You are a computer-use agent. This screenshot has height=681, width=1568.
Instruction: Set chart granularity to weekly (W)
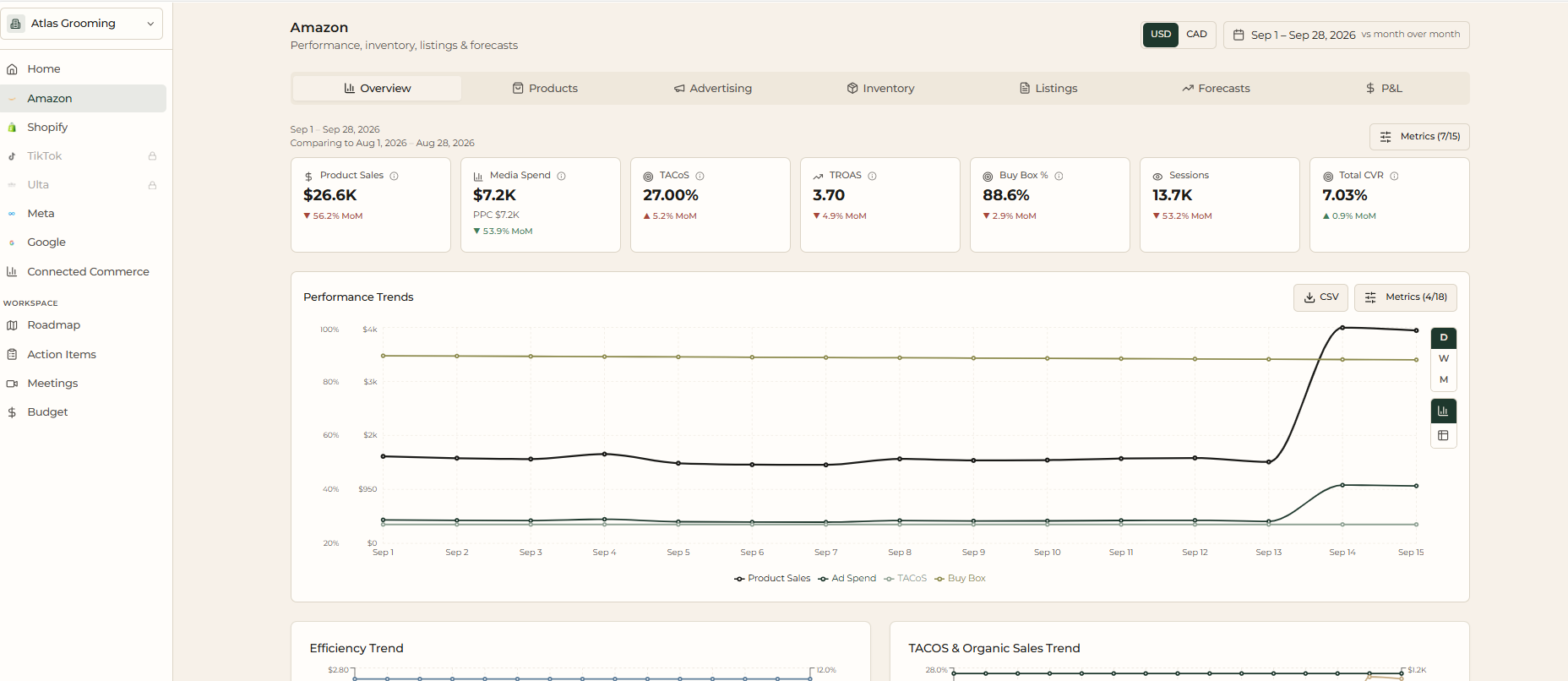pos(1444,359)
